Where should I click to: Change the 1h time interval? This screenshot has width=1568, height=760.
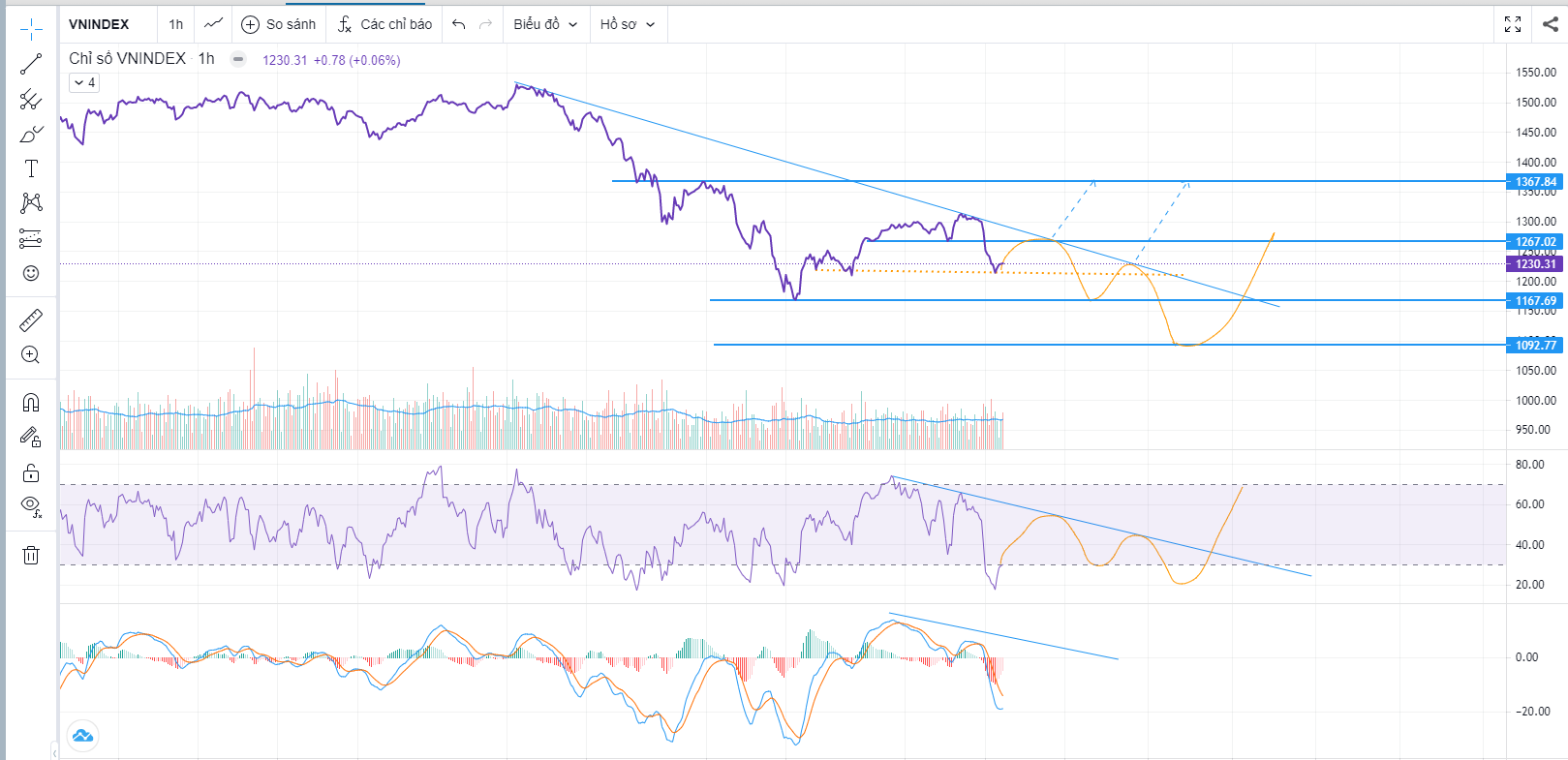click(175, 24)
